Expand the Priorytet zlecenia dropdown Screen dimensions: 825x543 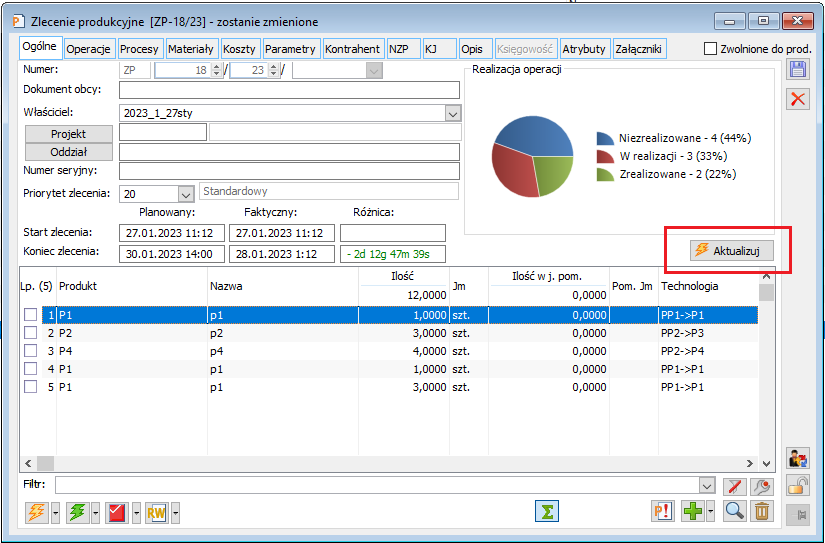pyautogui.click(x=186, y=194)
